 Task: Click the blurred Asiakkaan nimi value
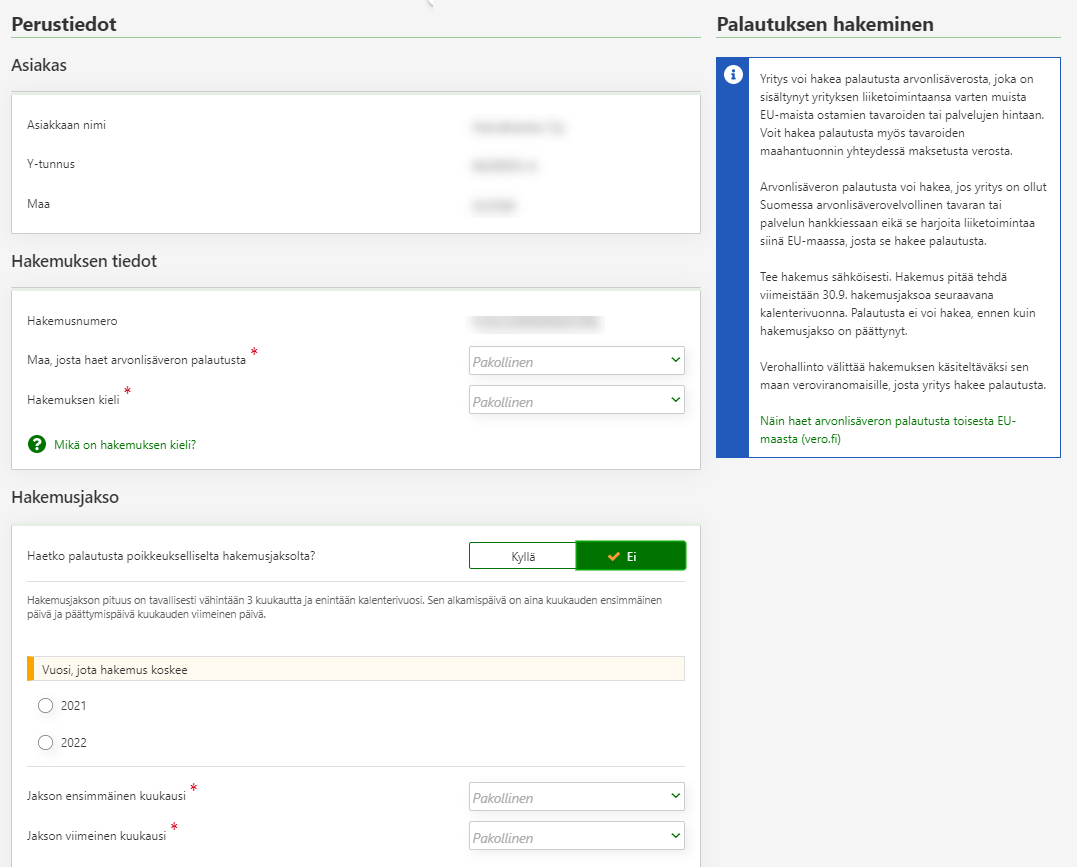(516, 127)
